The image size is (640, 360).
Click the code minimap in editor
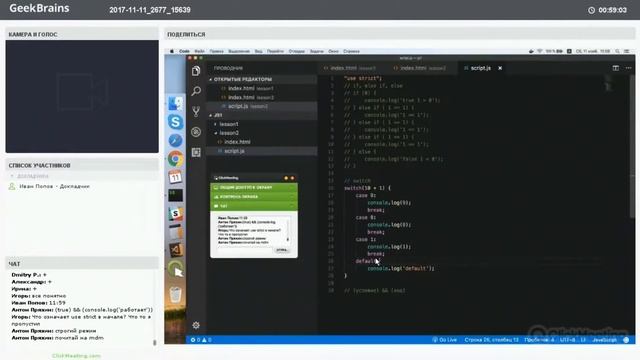pyautogui.click(x=608, y=84)
